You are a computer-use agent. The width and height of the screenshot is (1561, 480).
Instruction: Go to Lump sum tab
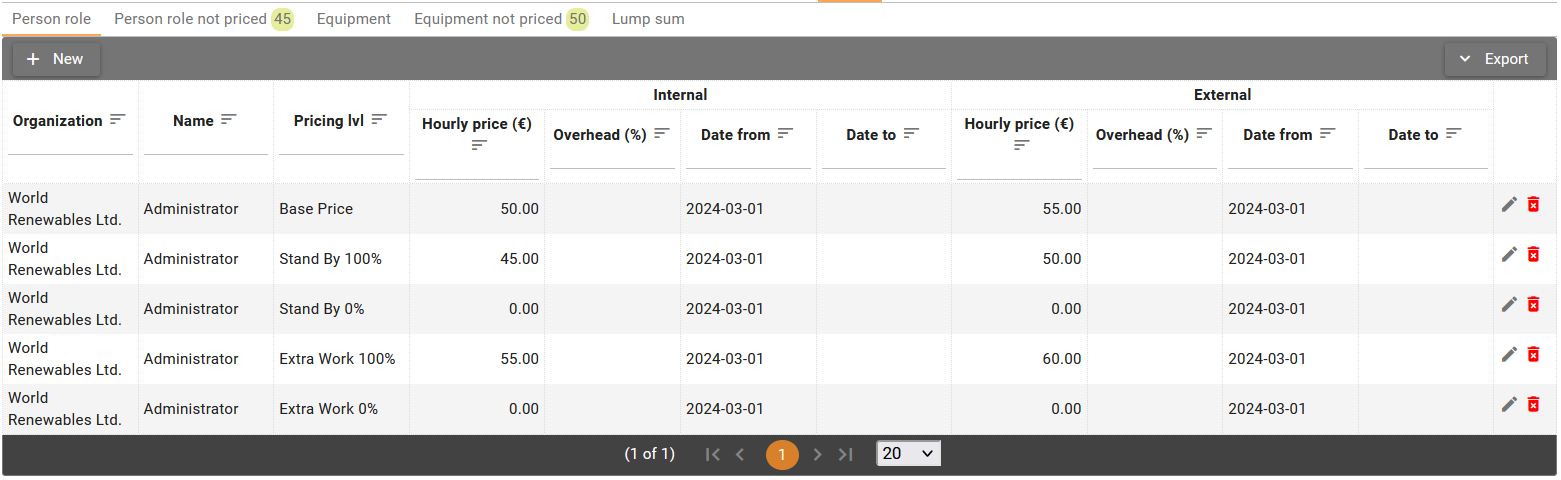click(648, 19)
